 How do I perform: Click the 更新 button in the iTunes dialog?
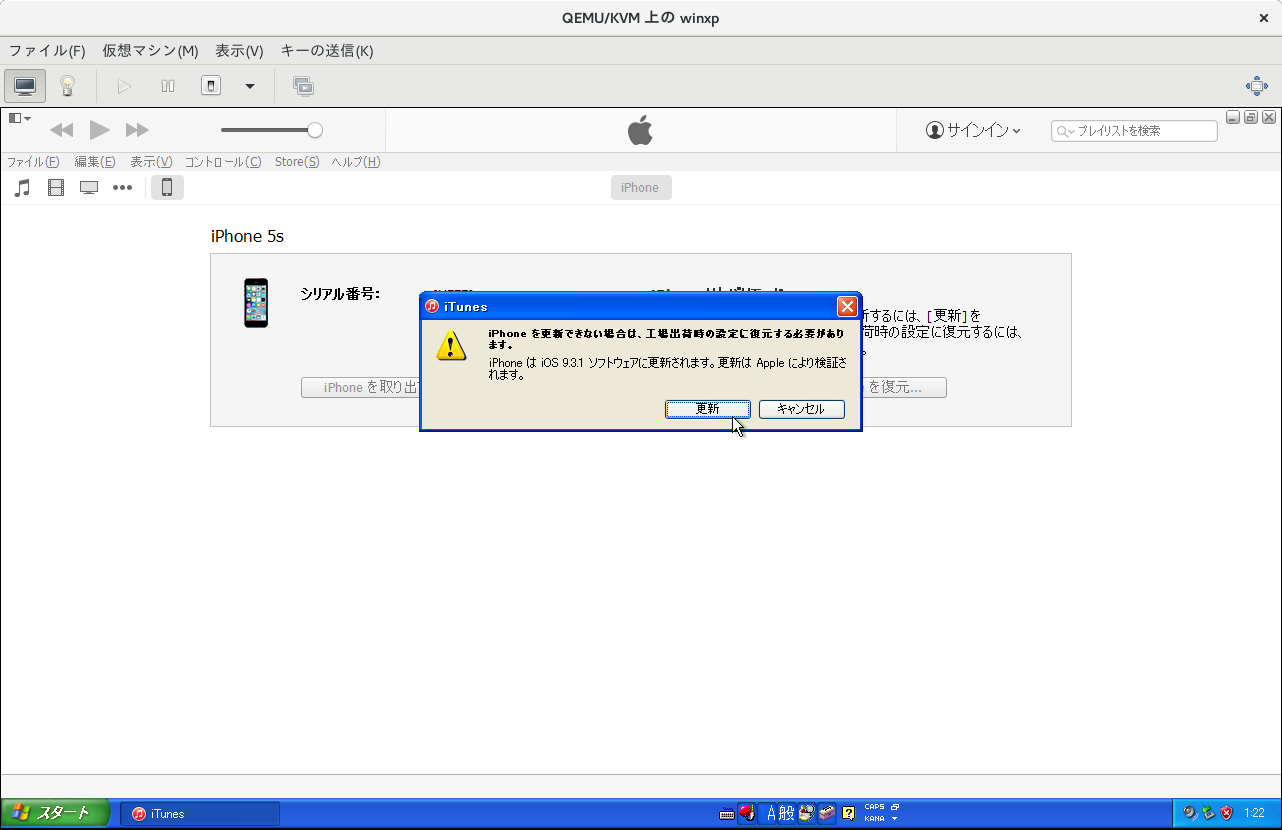[x=708, y=409]
